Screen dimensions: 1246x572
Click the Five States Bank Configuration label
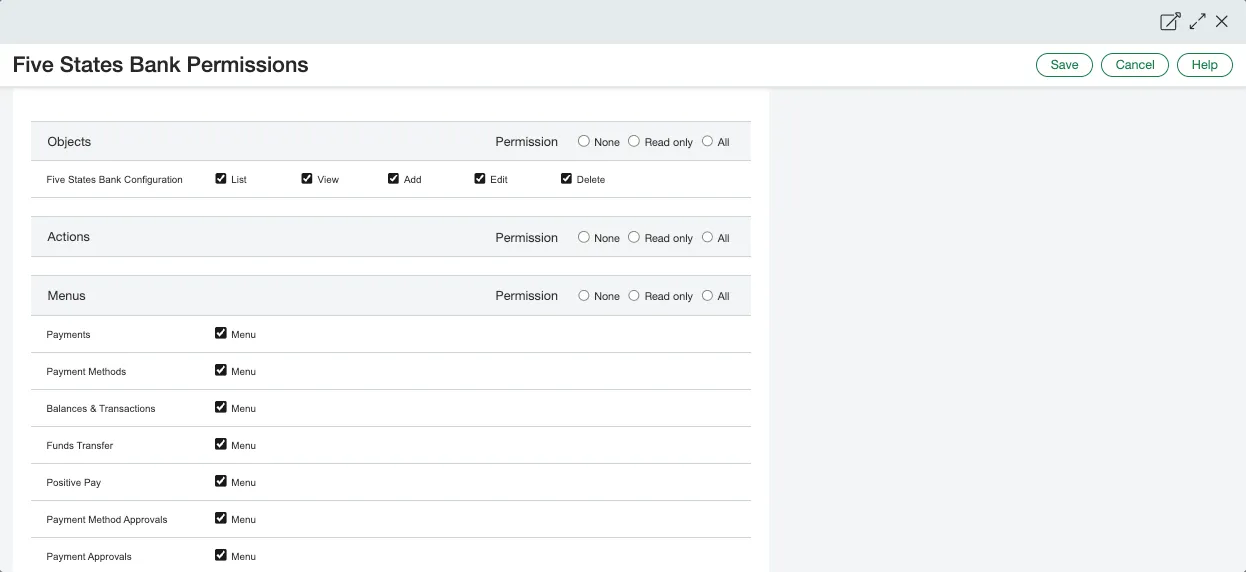coord(114,180)
